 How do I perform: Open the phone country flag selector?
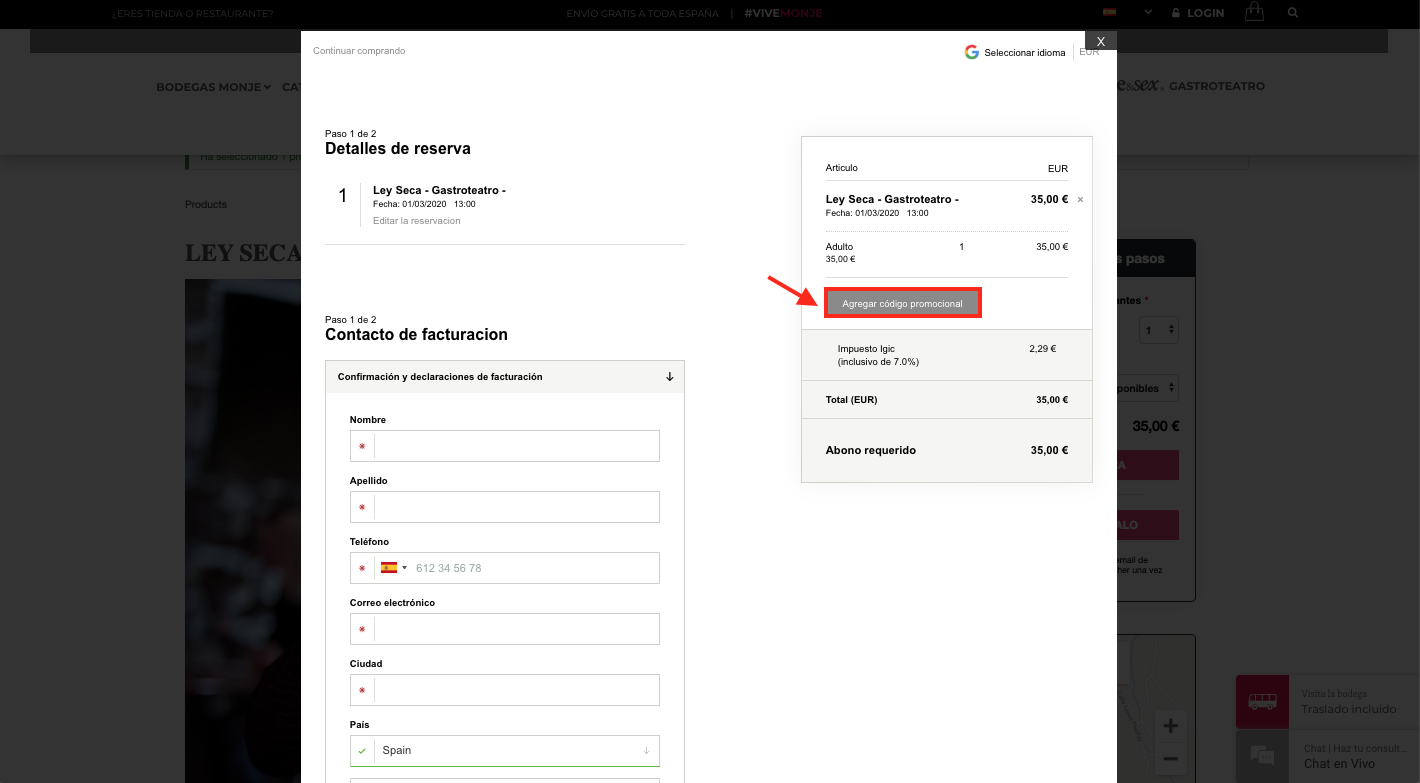(394, 568)
